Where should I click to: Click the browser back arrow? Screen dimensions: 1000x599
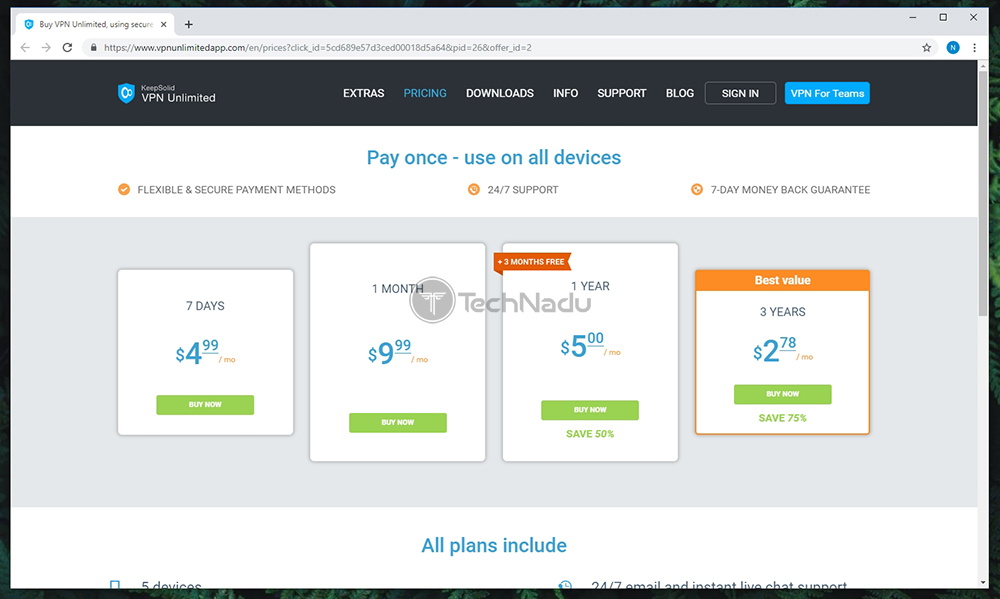click(25, 47)
